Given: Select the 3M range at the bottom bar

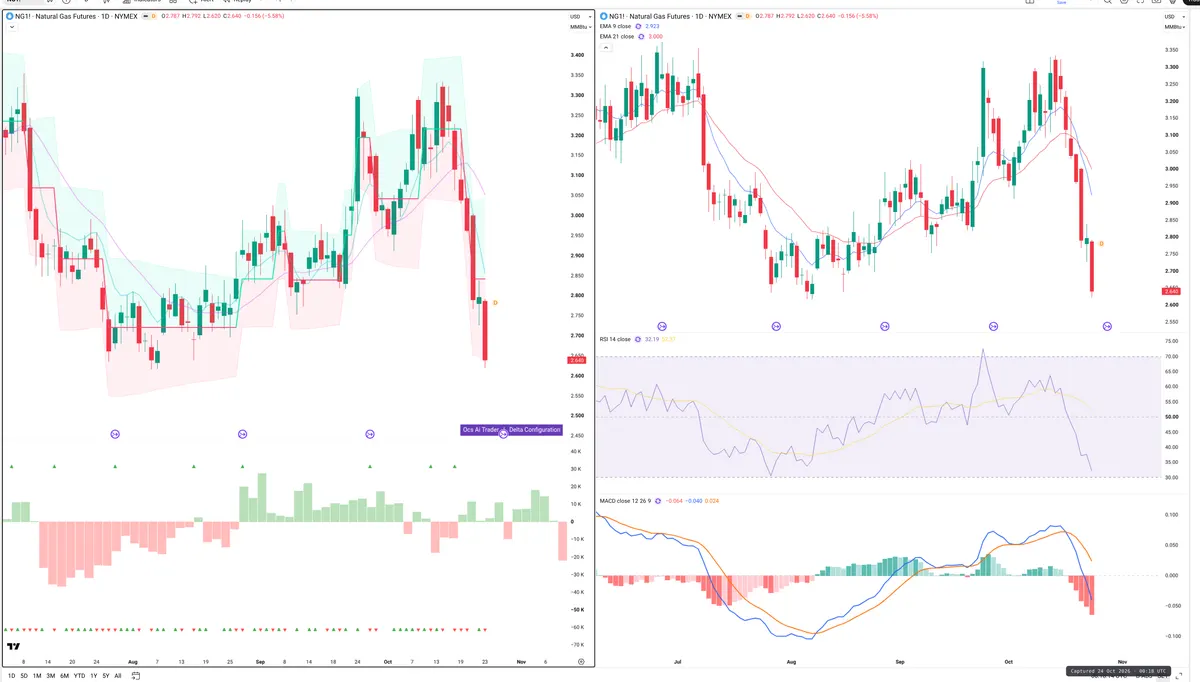Looking at the screenshot, I should click(x=51, y=675).
